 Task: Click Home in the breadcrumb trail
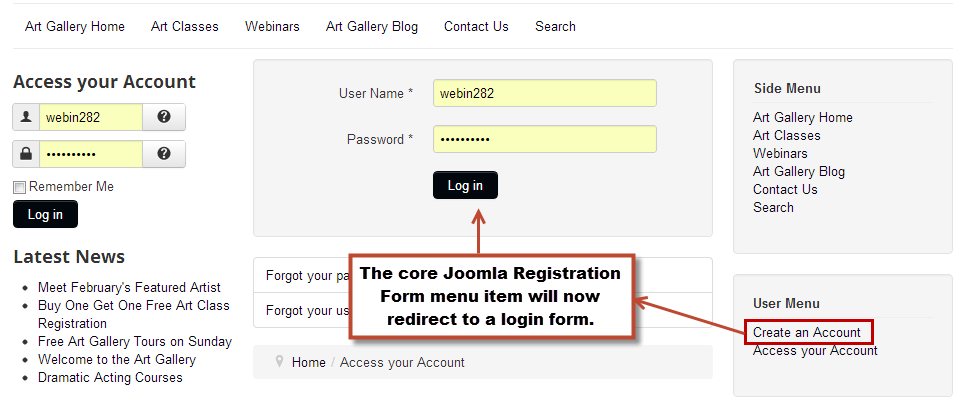pos(308,362)
